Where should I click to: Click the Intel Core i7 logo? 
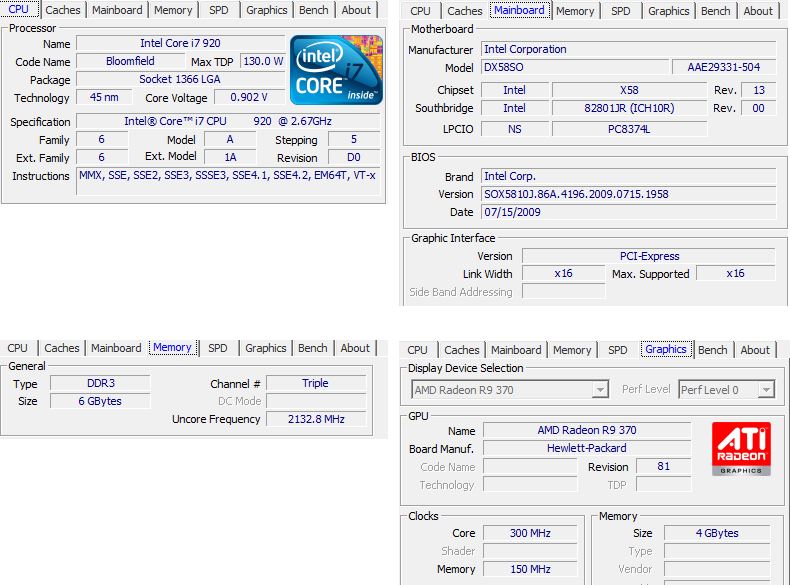coord(337,70)
